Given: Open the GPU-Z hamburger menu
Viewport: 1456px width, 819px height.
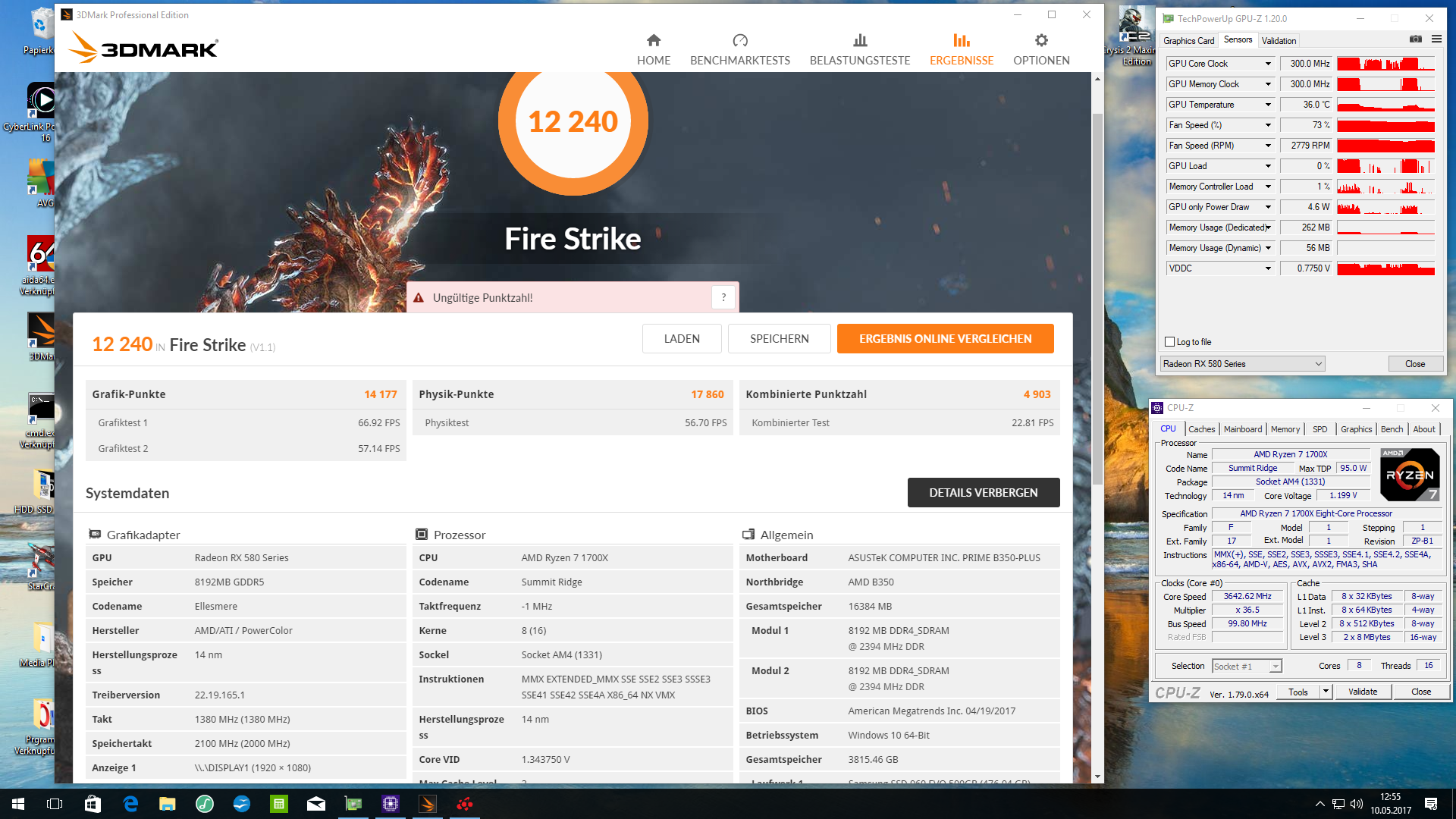Looking at the screenshot, I should [x=1436, y=39].
